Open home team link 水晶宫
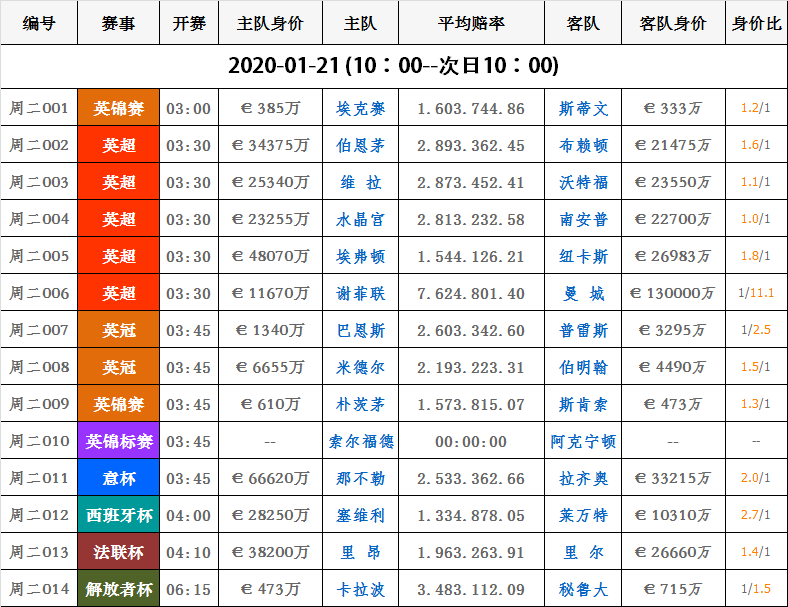 click(360, 219)
